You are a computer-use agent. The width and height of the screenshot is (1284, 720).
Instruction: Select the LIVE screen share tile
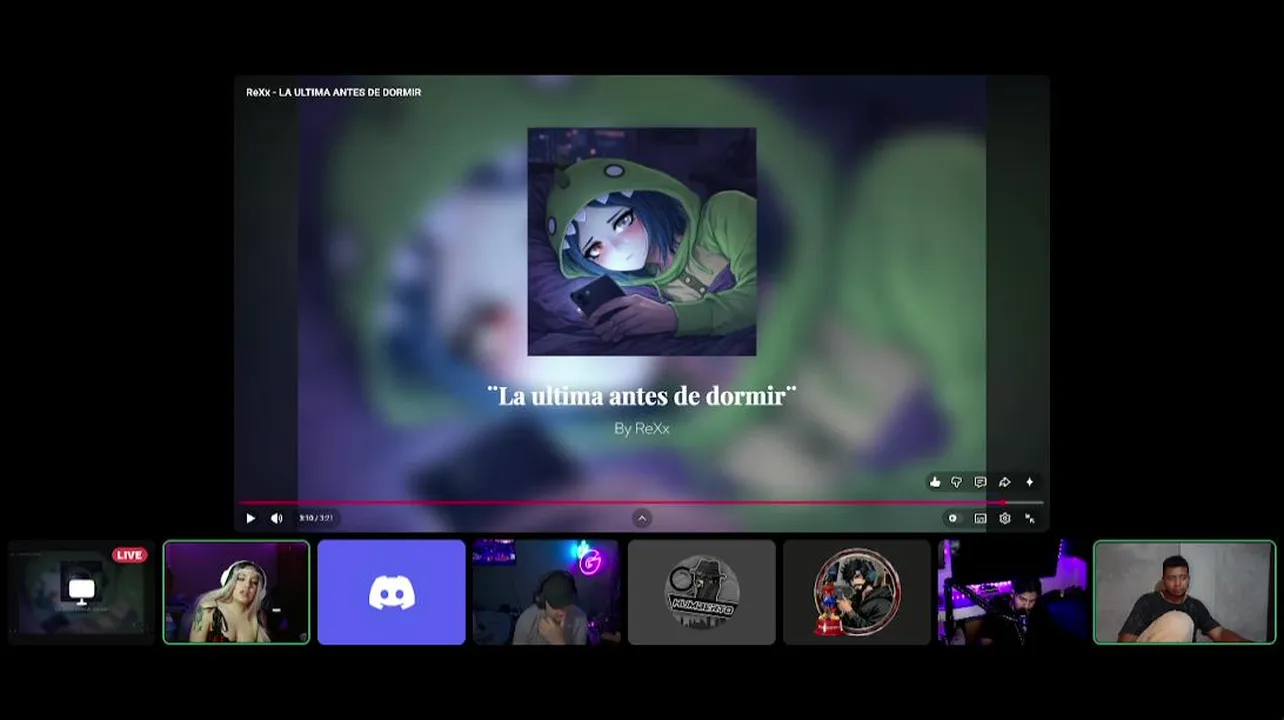(x=81, y=592)
